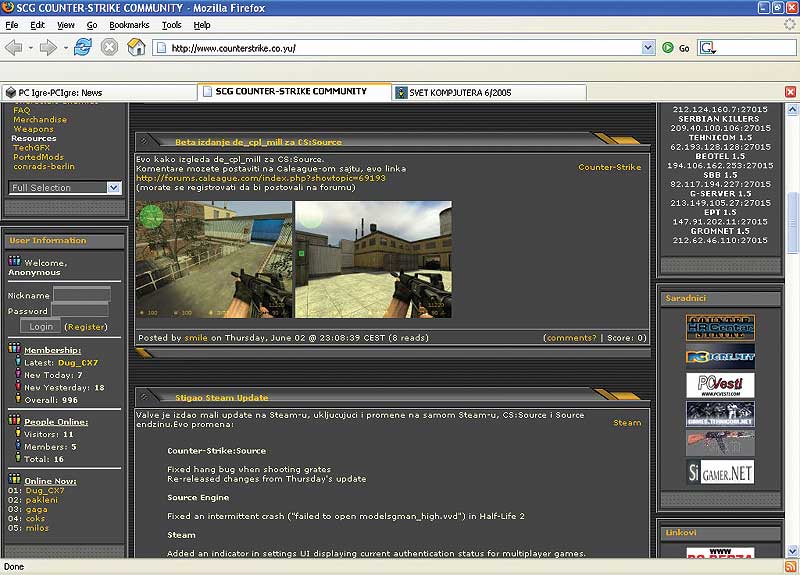Switch to PC Igre-PCIgre: News tab
This screenshot has width=800, height=575.
pos(99,92)
